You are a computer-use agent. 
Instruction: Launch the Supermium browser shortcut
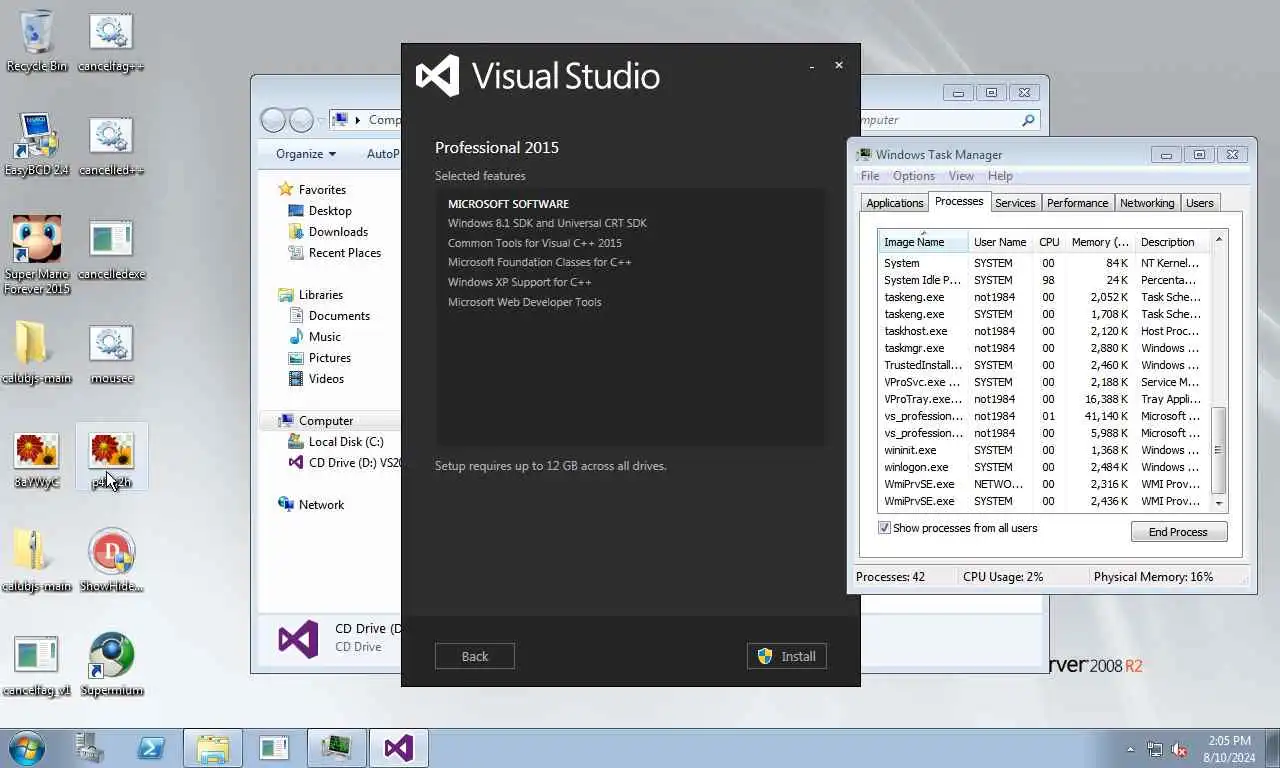pyautogui.click(x=111, y=665)
